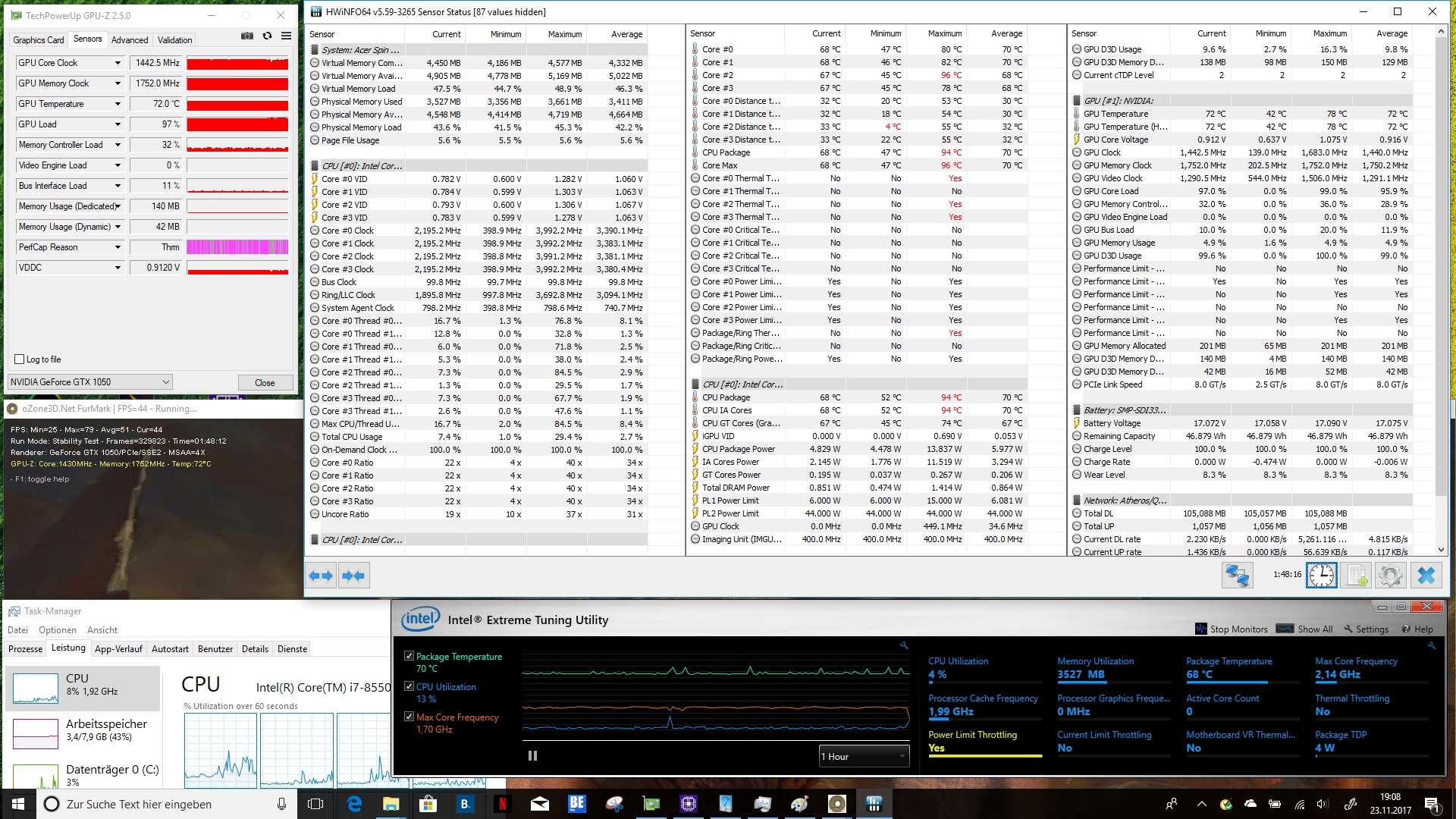Click the HWiNFO reset clock timer icon
This screenshot has height=819, width=1456.
click(1321, 576)
